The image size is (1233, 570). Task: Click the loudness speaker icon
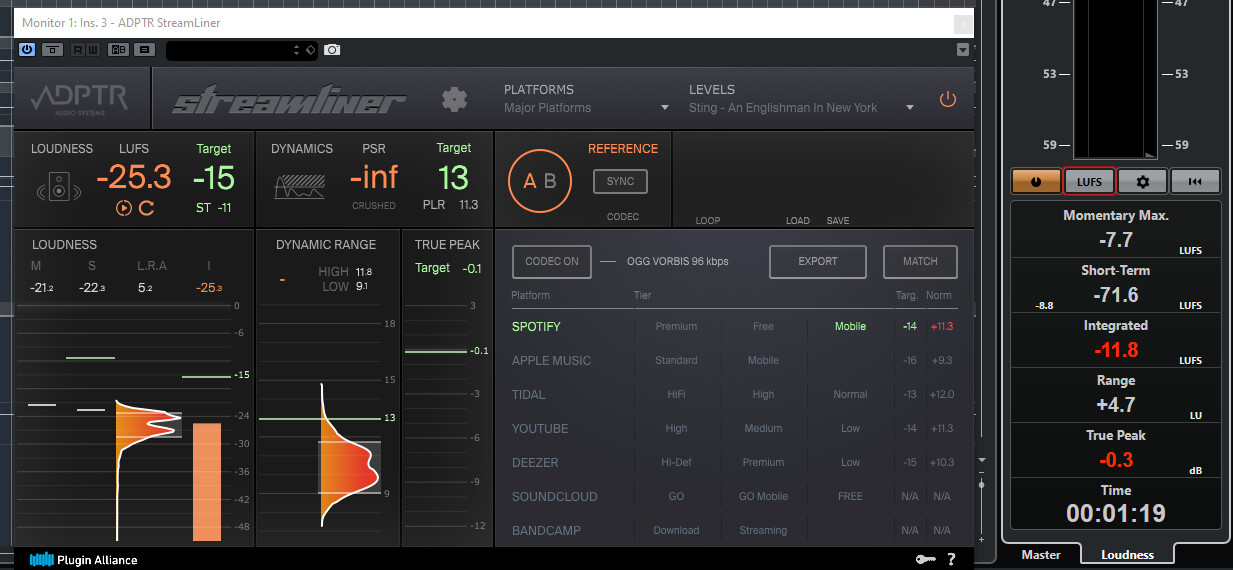pos(58,187)
